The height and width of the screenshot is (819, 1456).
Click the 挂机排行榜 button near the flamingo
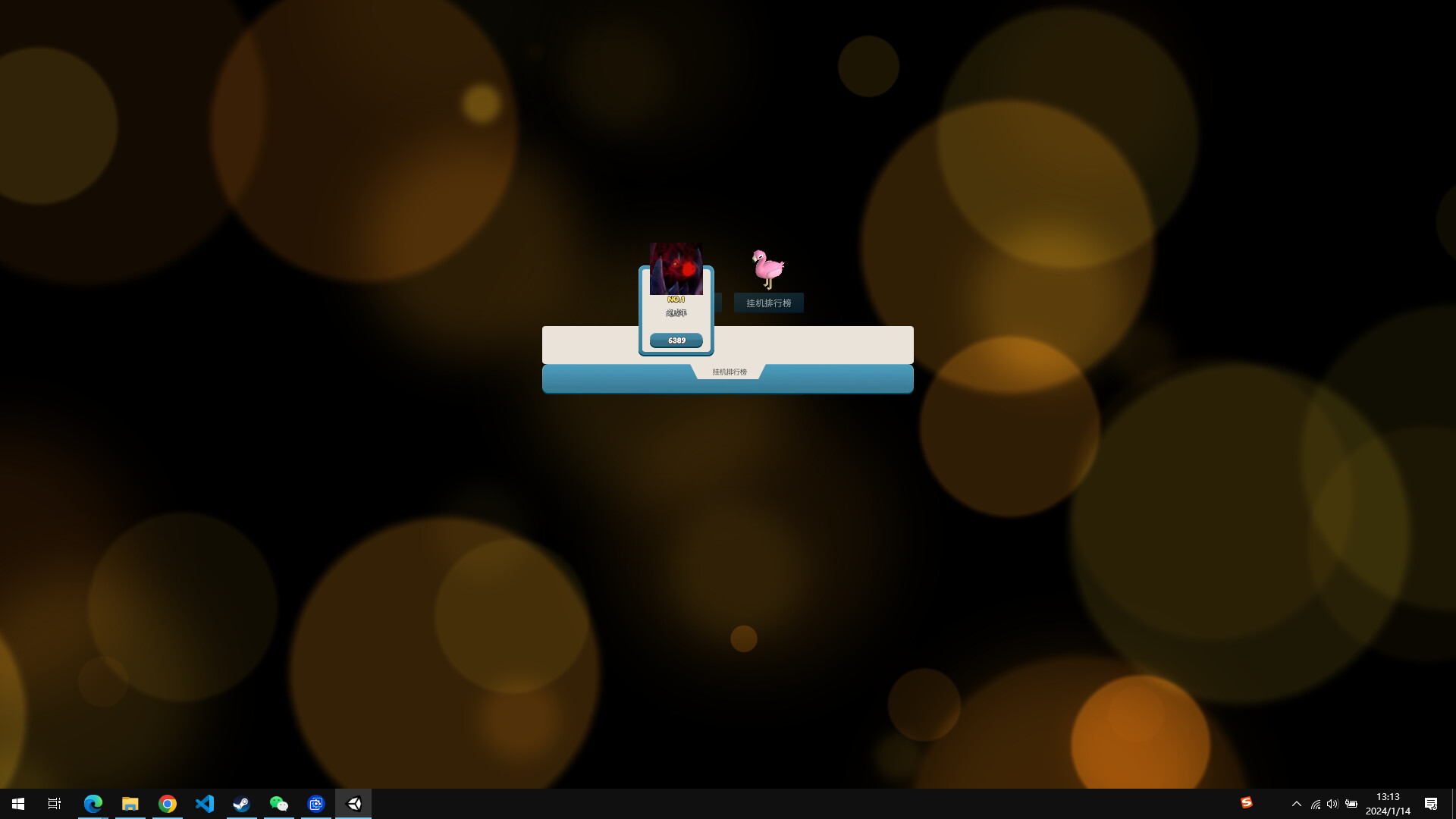(768, 303)
